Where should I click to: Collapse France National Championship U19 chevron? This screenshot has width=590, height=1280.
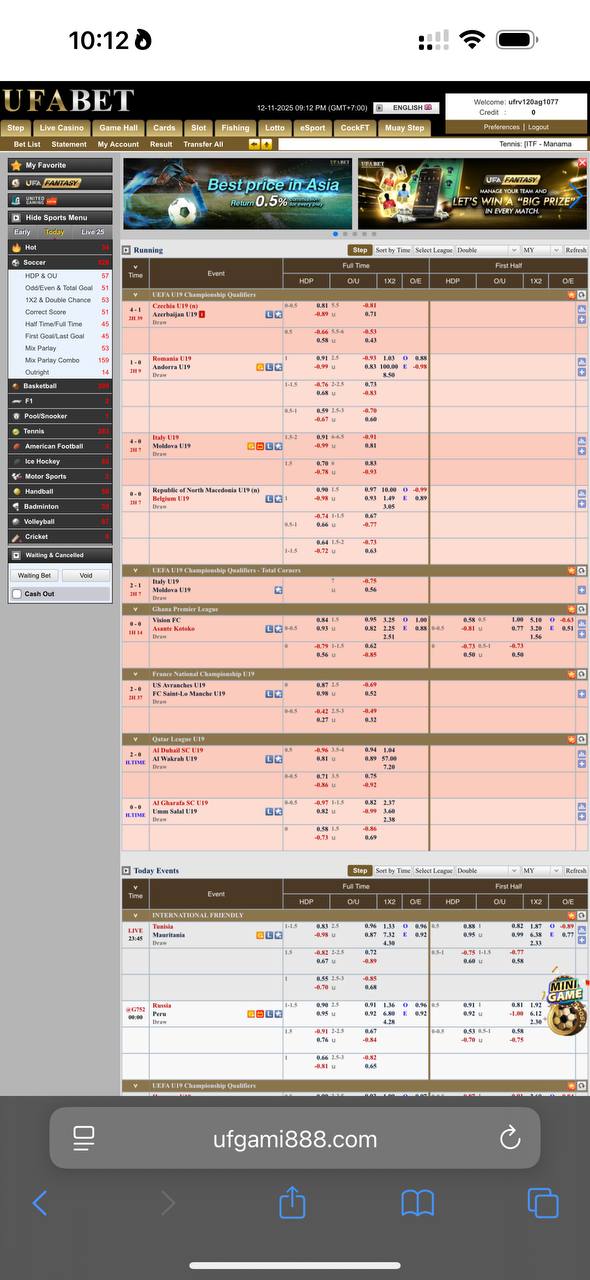tap(136, 674)
